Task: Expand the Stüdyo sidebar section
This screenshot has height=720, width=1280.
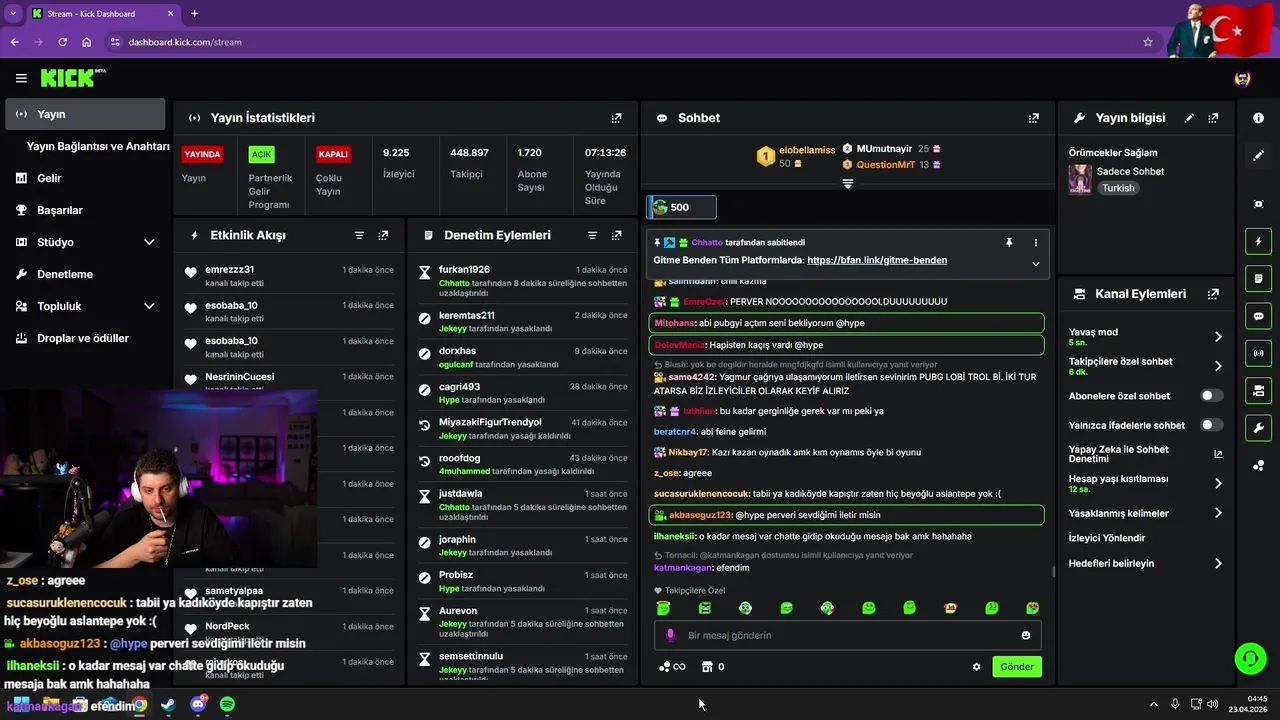Action: click(x=149, y=242)
